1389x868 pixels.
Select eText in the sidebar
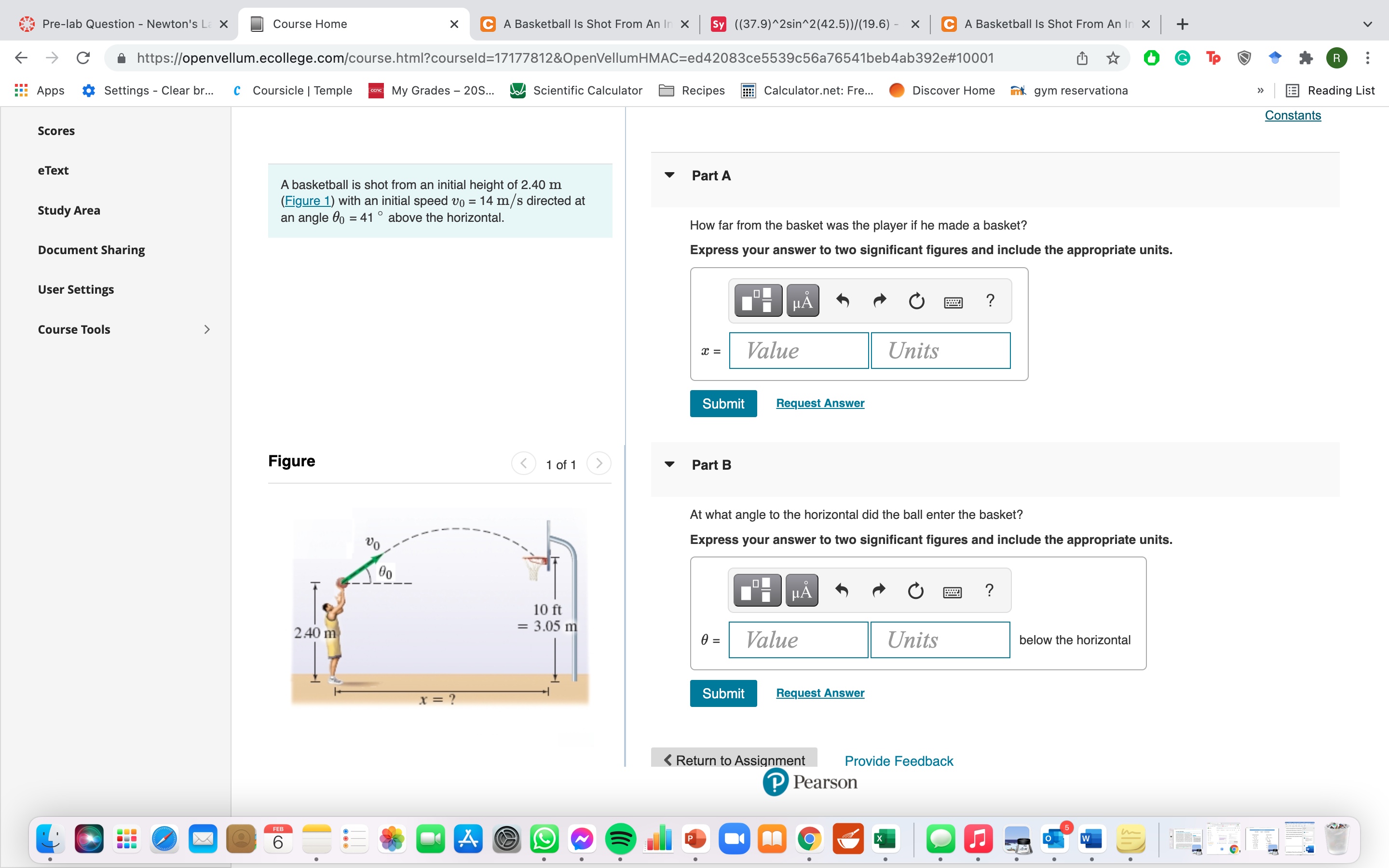click(54, 170)
